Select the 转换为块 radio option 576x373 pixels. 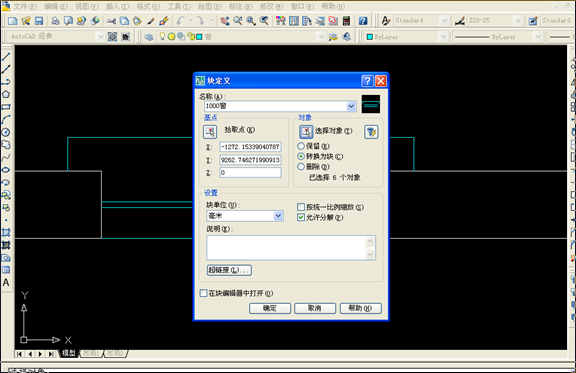pyautogui.click(x=301, y=156)
